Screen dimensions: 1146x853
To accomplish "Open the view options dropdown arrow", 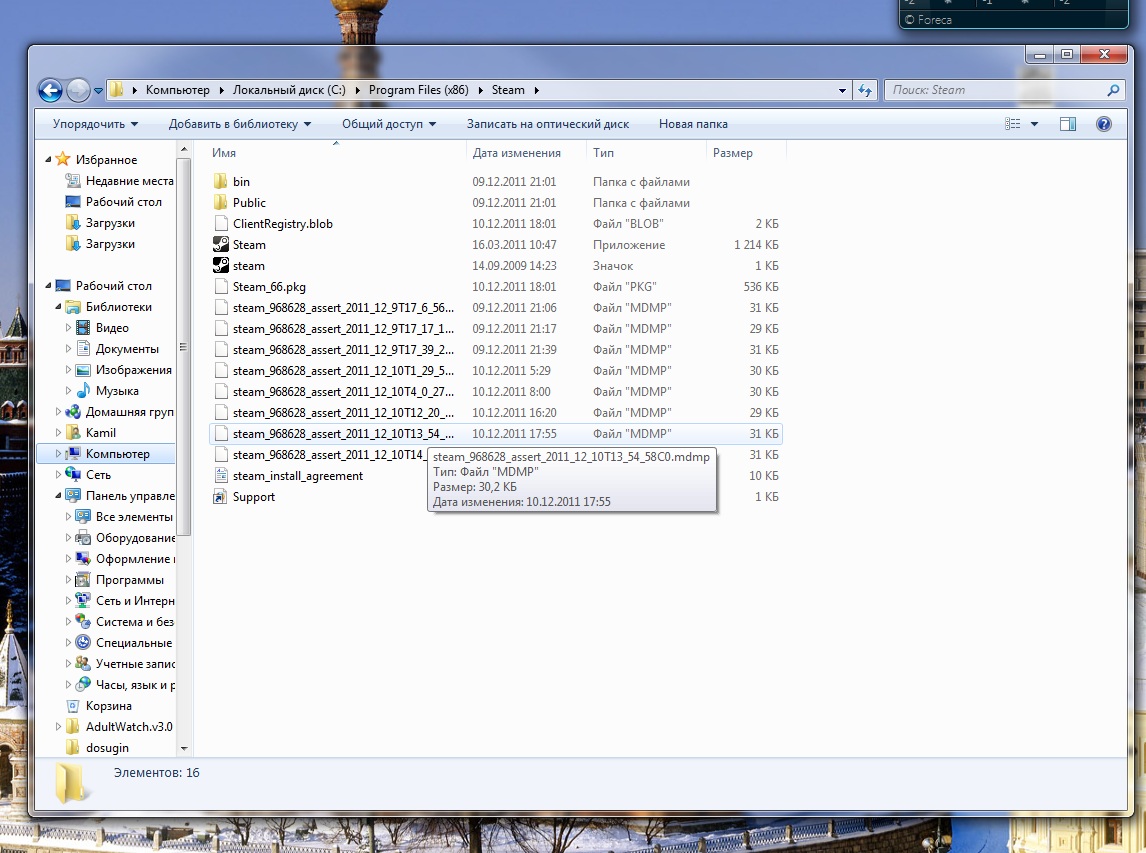I will coord(1034,124).
